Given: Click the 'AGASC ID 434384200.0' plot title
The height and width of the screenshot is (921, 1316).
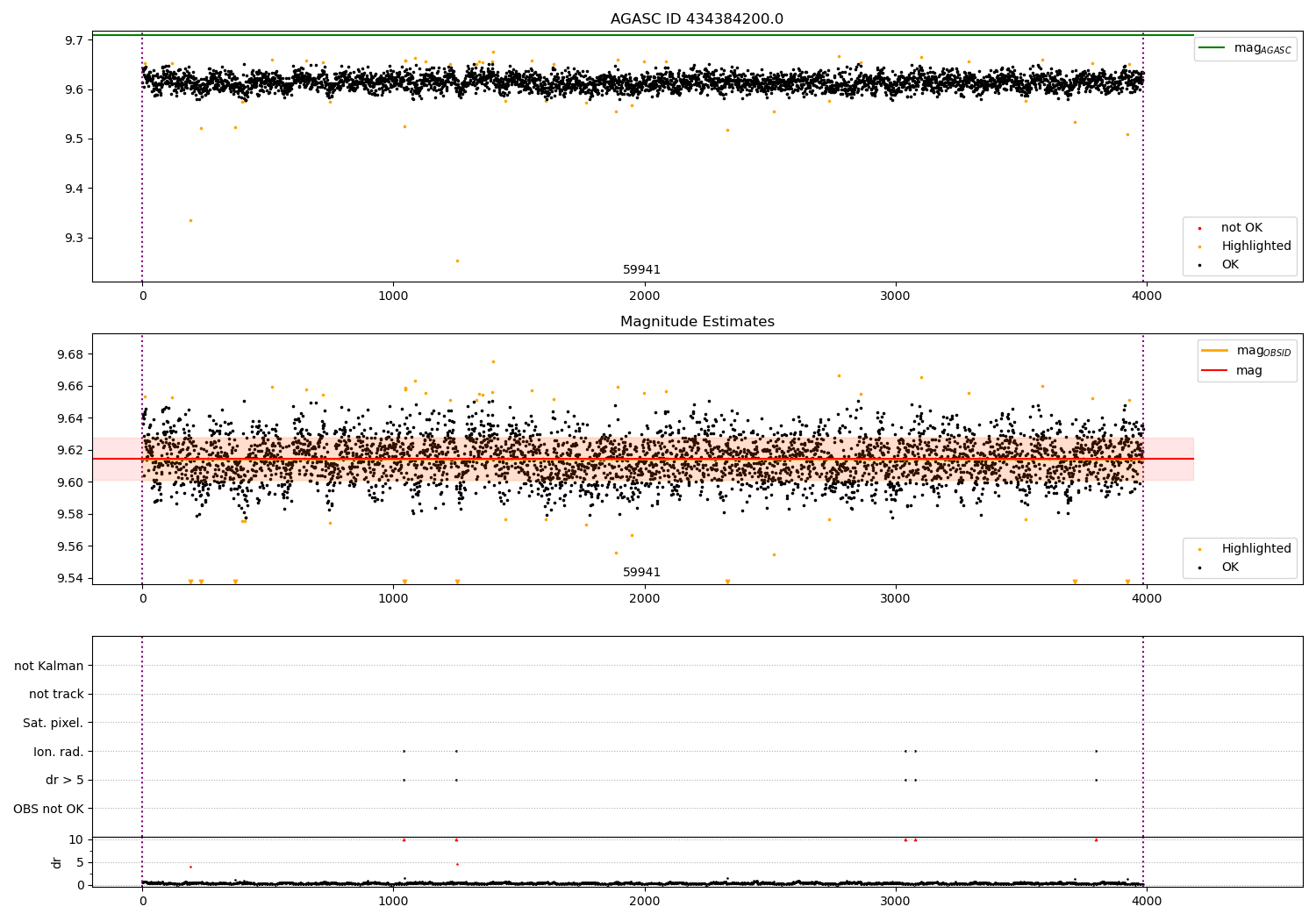Looking at the screenshot, I should click(x=697, y=19).
